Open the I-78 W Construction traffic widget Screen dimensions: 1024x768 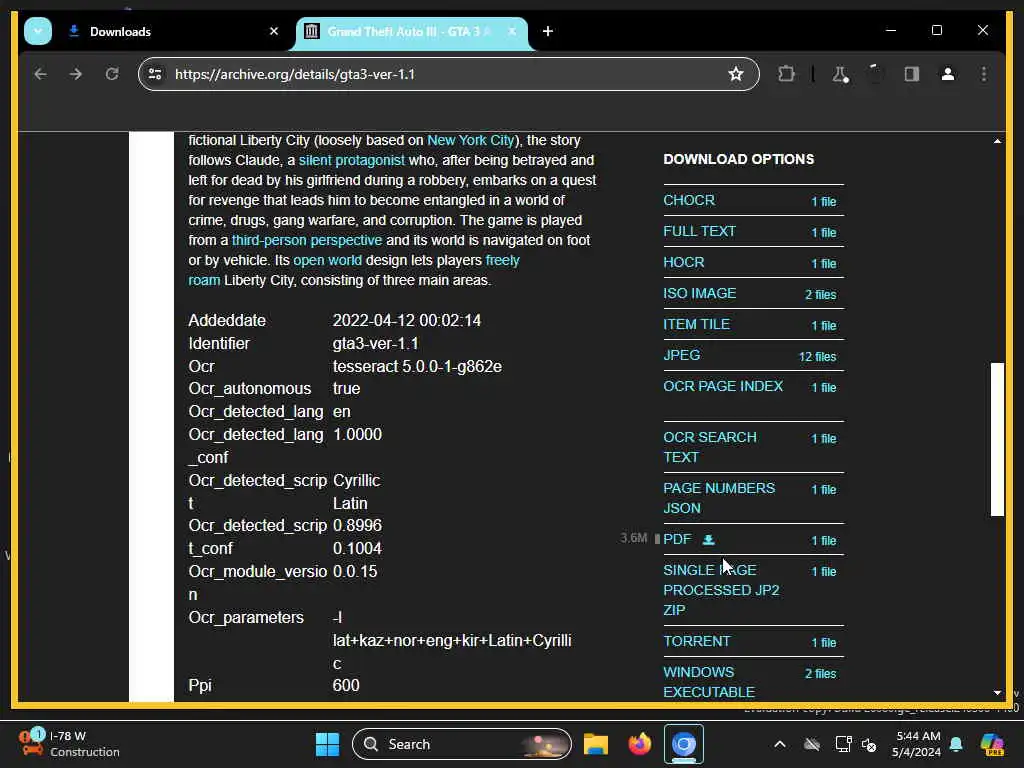[69, 744]
